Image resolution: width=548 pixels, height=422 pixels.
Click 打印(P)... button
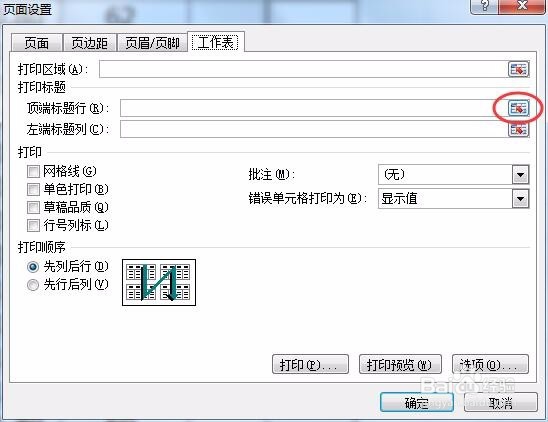(310, 365)
